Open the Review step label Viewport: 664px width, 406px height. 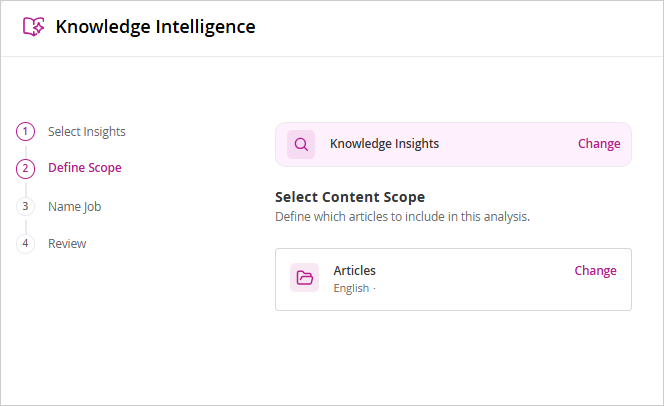[x=67, y=244]
